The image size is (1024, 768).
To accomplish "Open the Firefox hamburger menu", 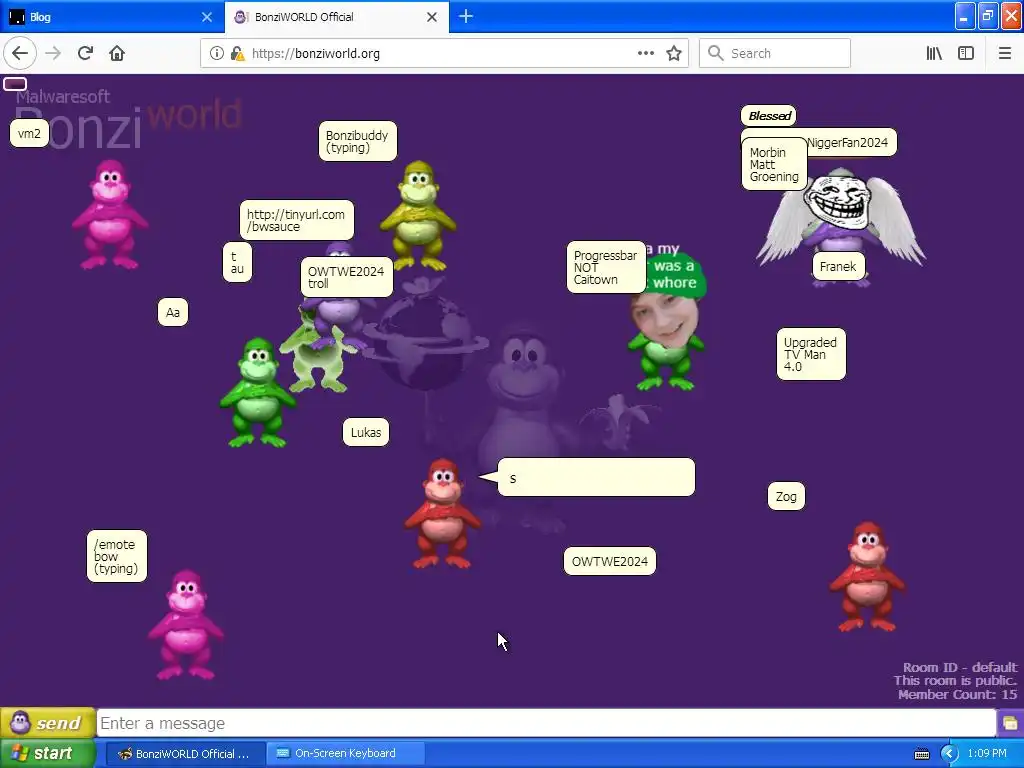I will [1004, 53].
